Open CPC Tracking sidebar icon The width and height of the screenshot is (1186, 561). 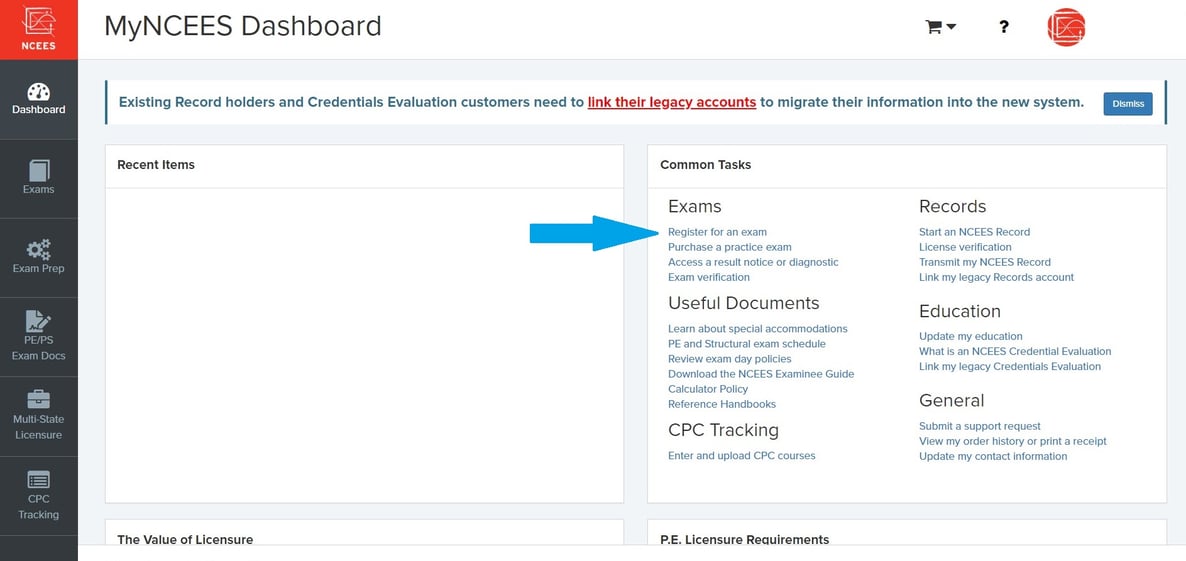(38, 480)
